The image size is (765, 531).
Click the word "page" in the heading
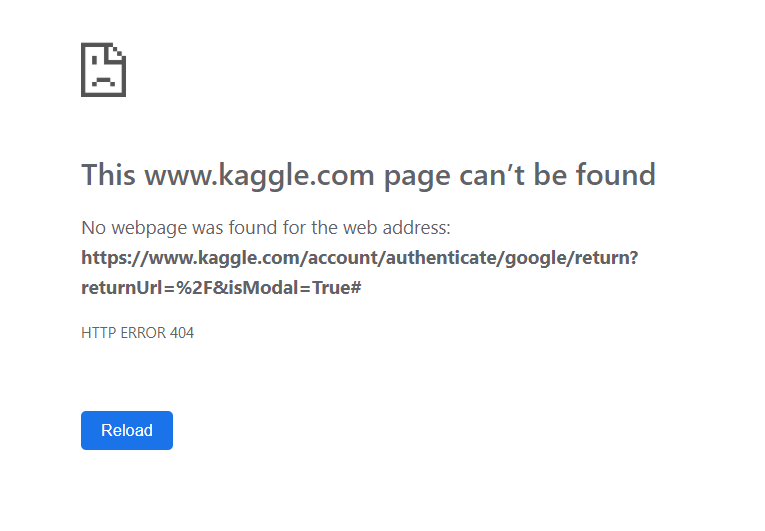tap(417, 176)
